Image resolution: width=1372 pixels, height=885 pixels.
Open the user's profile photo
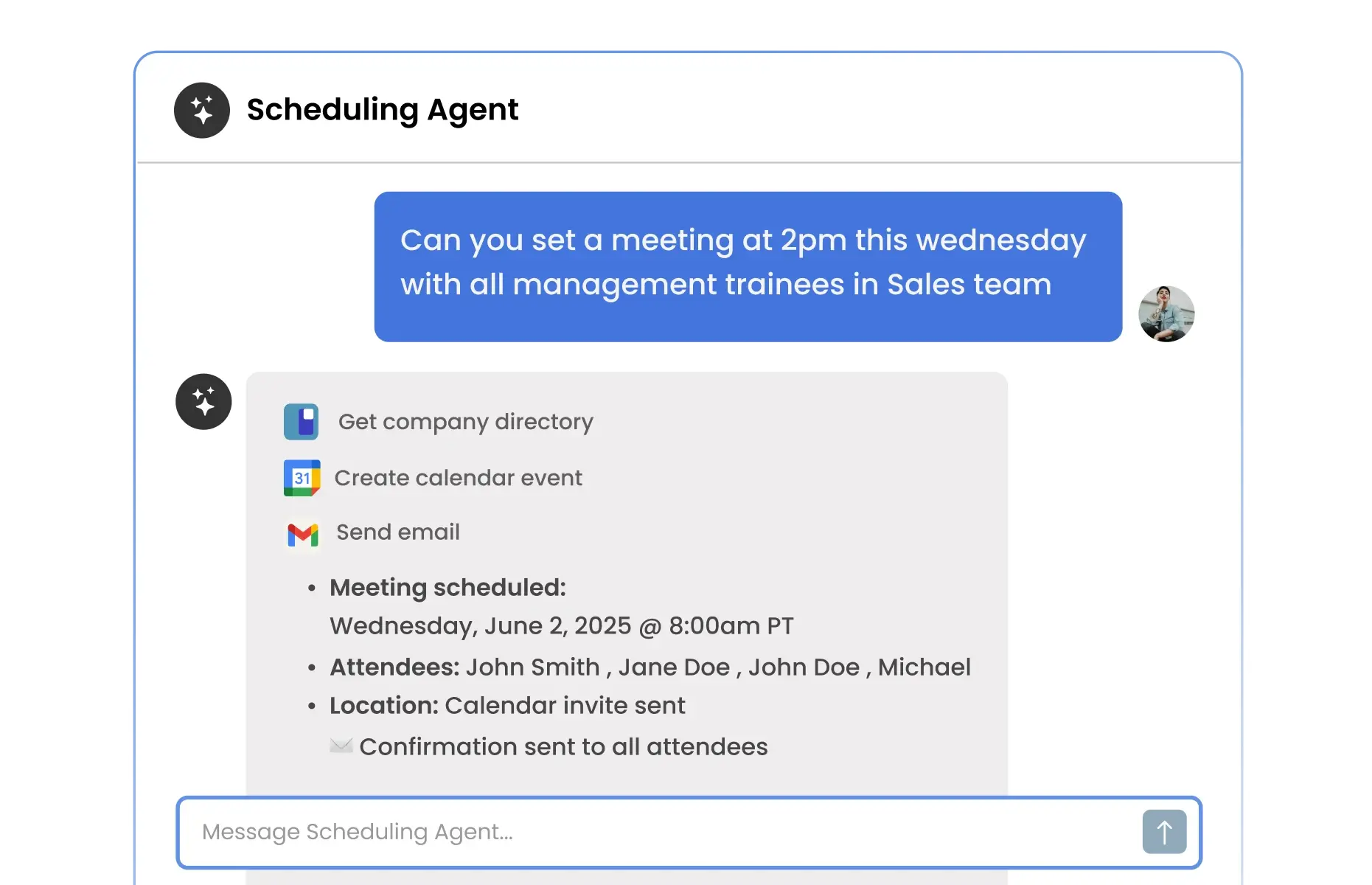tap(1166, 313)
